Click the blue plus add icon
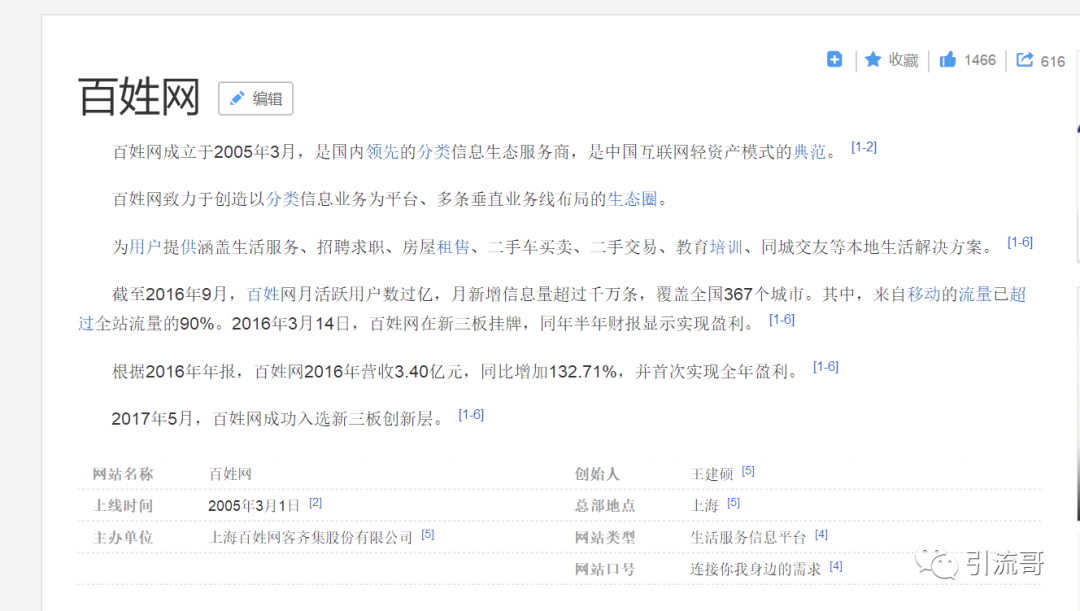Image resolution: width=1080 pixels, height=611 pixels. [835, 60]
